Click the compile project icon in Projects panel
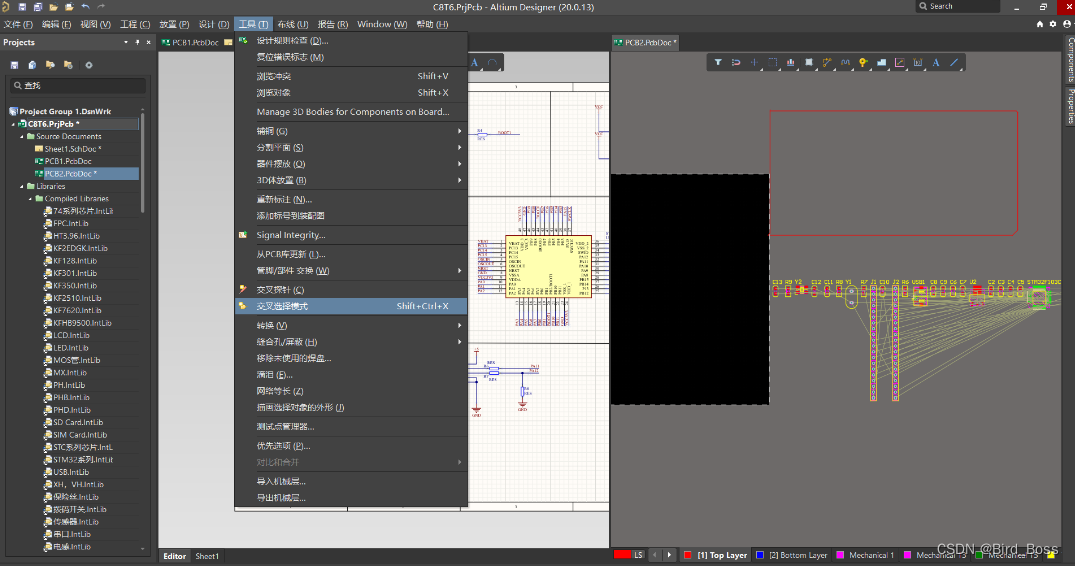The height and width of the screenshot is (566, 1075). pos(32,65)
